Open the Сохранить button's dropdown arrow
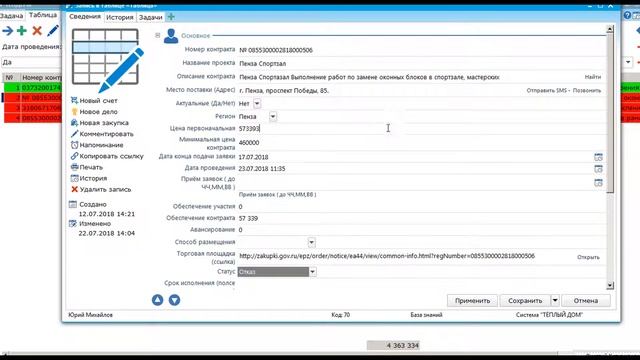Viewport: 640px width, 360px height. click(555, 300)
